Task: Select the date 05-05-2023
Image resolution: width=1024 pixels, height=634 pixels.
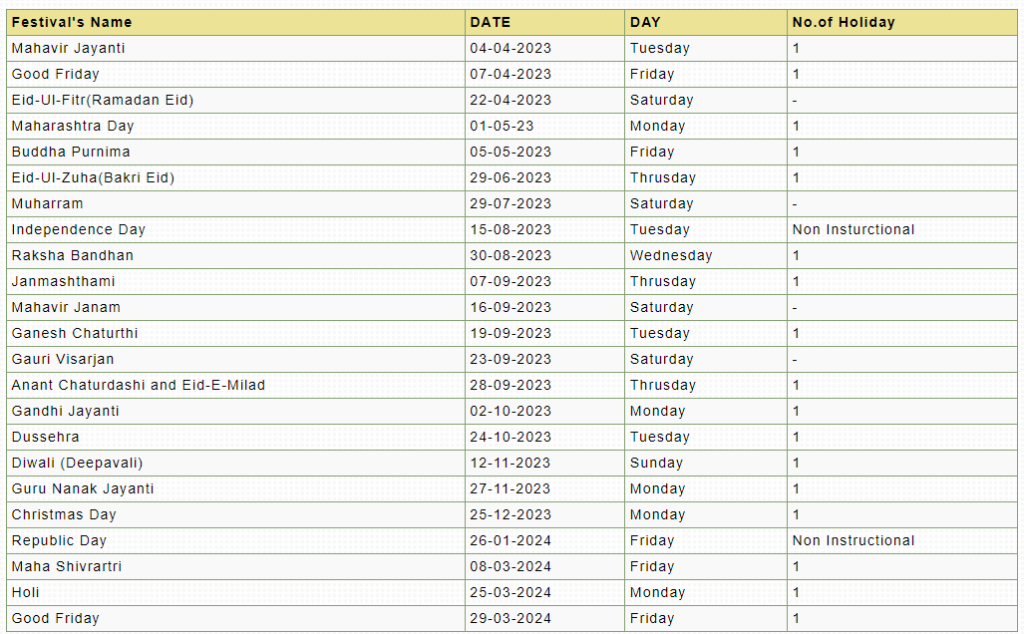Action: coord(510,152)
